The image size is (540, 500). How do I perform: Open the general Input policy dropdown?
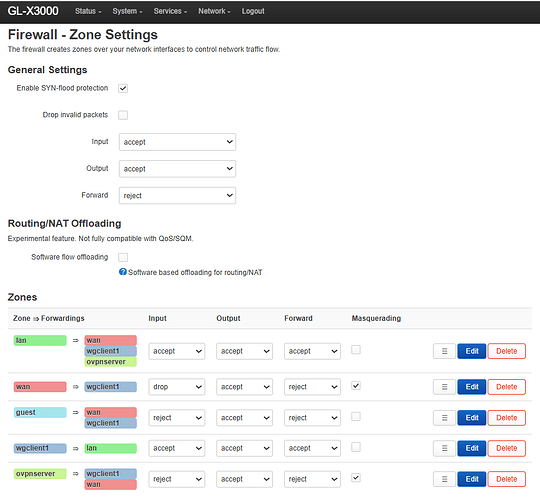coord(177,142)
